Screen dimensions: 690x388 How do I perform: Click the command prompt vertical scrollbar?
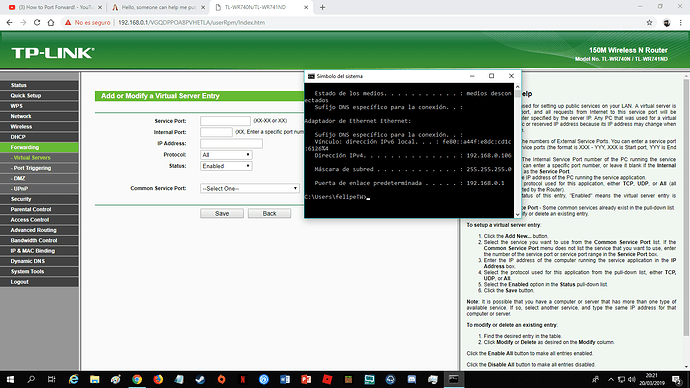pos(518,150)
